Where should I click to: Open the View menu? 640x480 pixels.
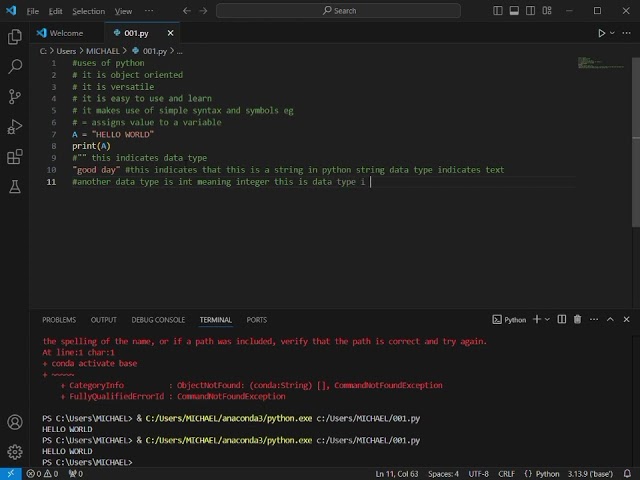(123, 11)
